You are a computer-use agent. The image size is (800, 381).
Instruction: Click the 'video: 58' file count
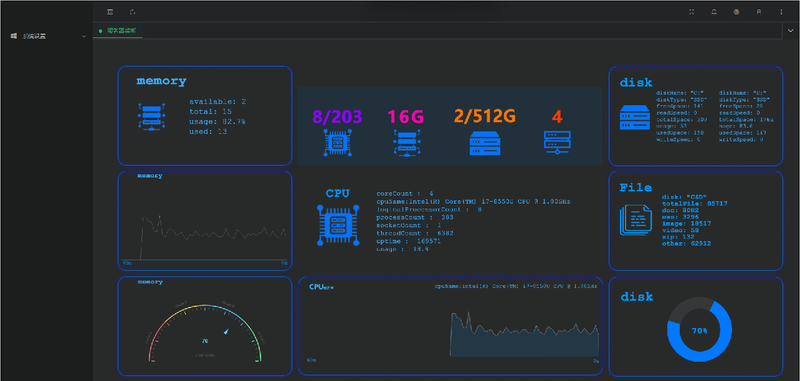pyautogui.click(x=681, y=230)
